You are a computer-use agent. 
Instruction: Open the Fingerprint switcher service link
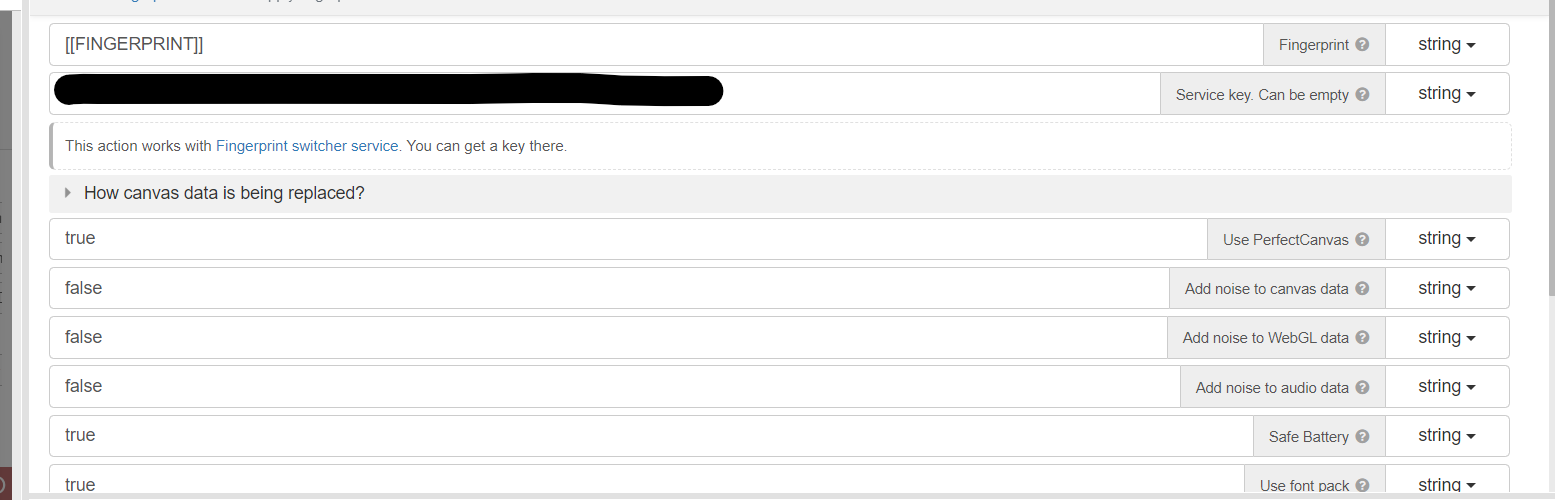coord(307,146)
